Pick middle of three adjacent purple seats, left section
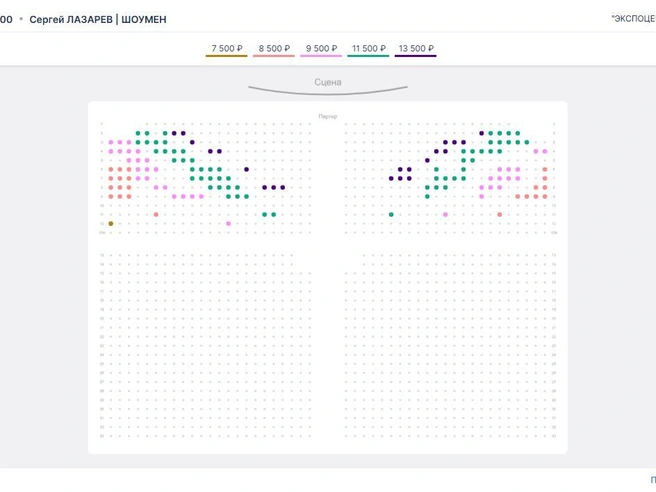Screen dimensions: 656x492 tap(274, 187)
